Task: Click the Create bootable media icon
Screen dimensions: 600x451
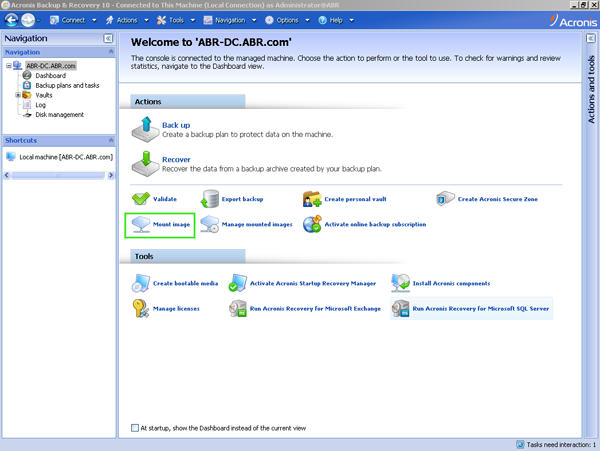Action: click(141, 283)
